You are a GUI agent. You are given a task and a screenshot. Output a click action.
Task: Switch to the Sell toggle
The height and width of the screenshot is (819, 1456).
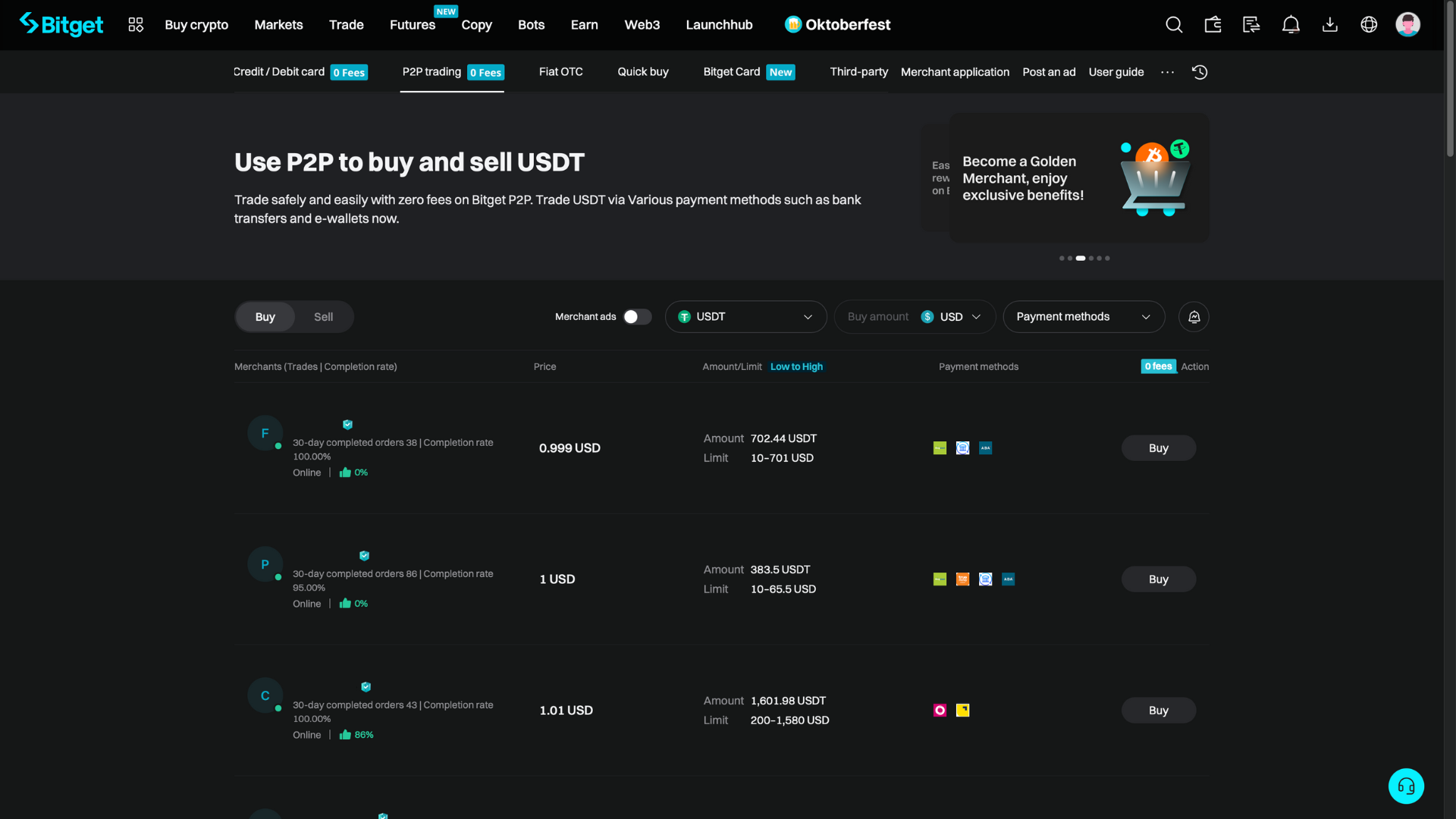click(x=323, y=317)
